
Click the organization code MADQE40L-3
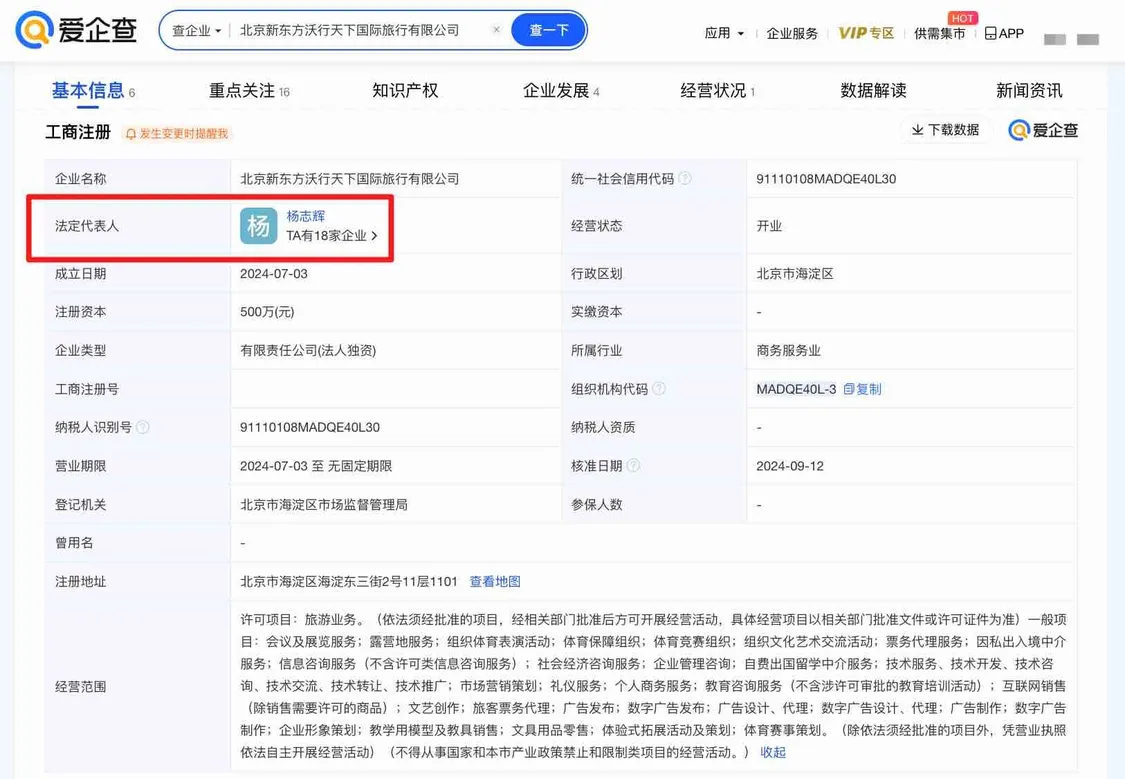click(796, 389)
